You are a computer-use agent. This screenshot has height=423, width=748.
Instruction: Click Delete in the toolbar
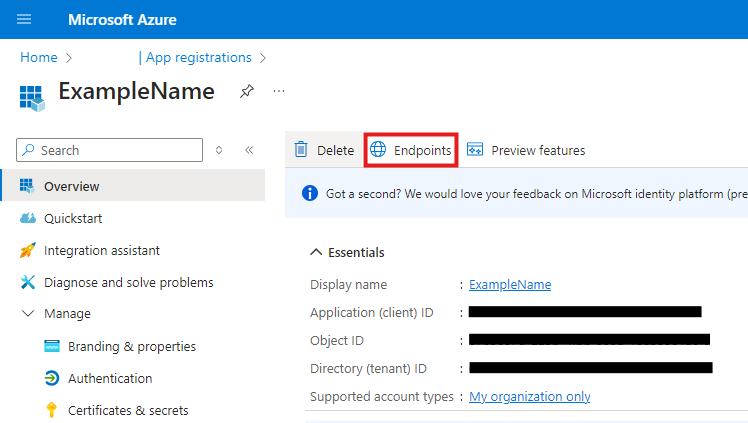[x=324, y=150]
